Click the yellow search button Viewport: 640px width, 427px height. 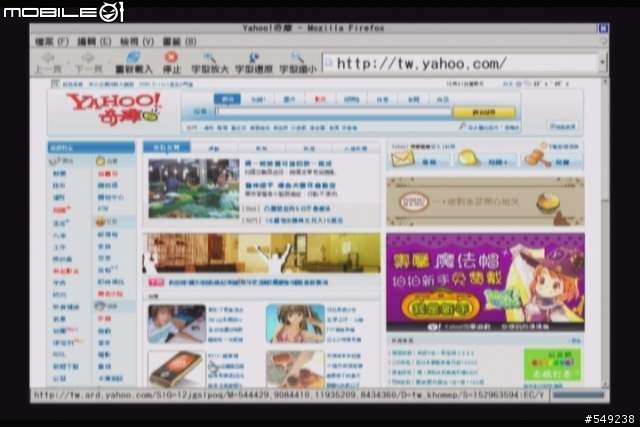coord(484,112)
